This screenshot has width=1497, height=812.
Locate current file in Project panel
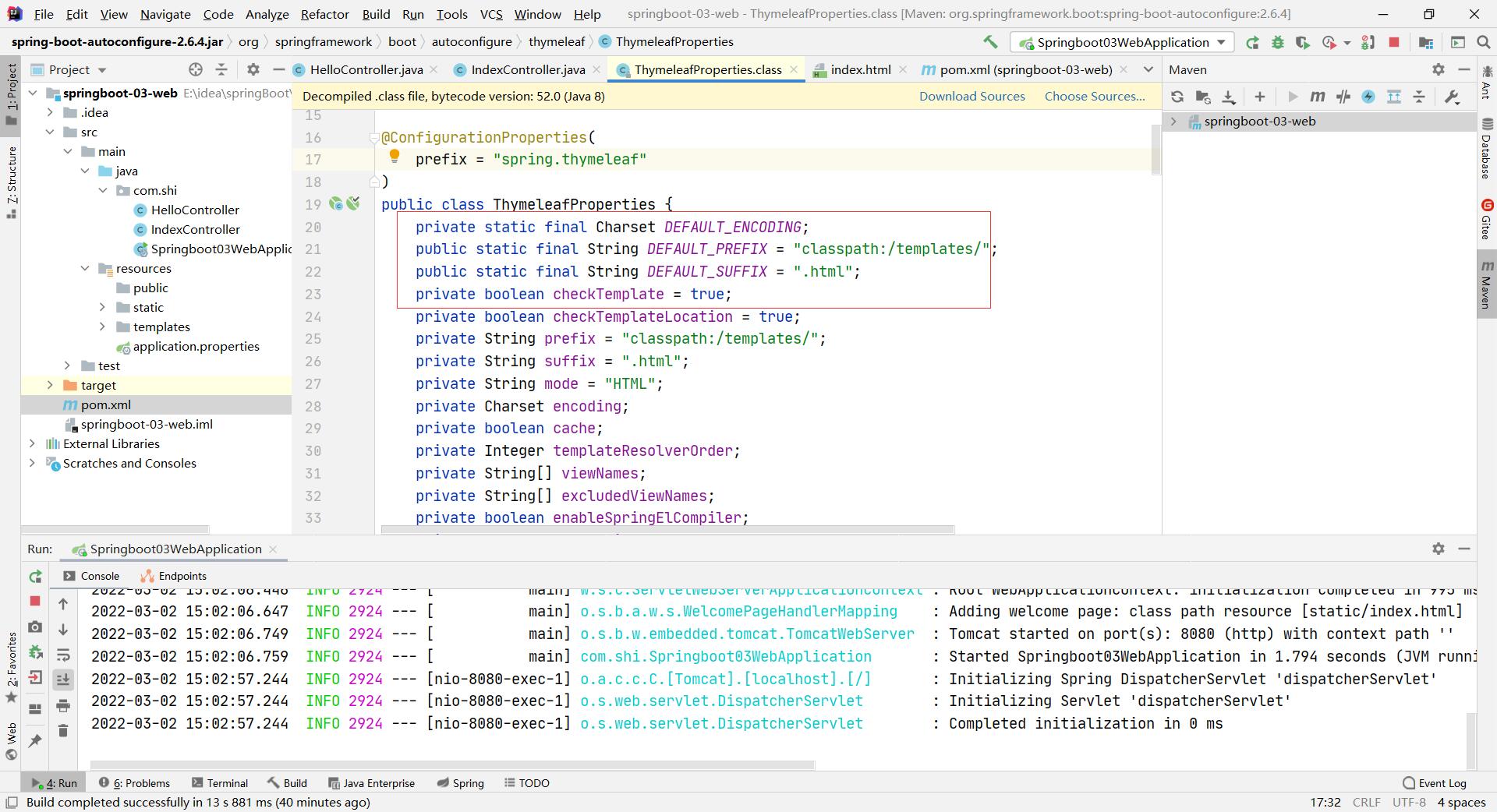coord(196,69)
